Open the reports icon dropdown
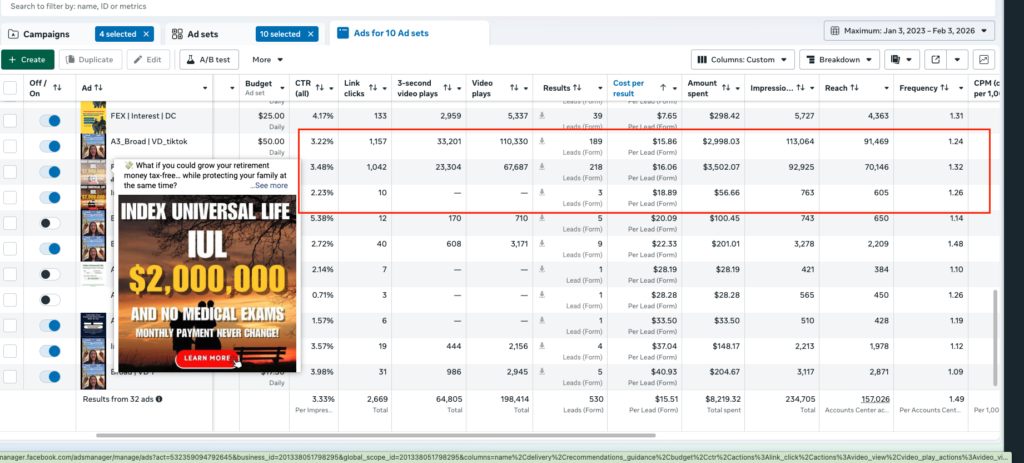 902,59
